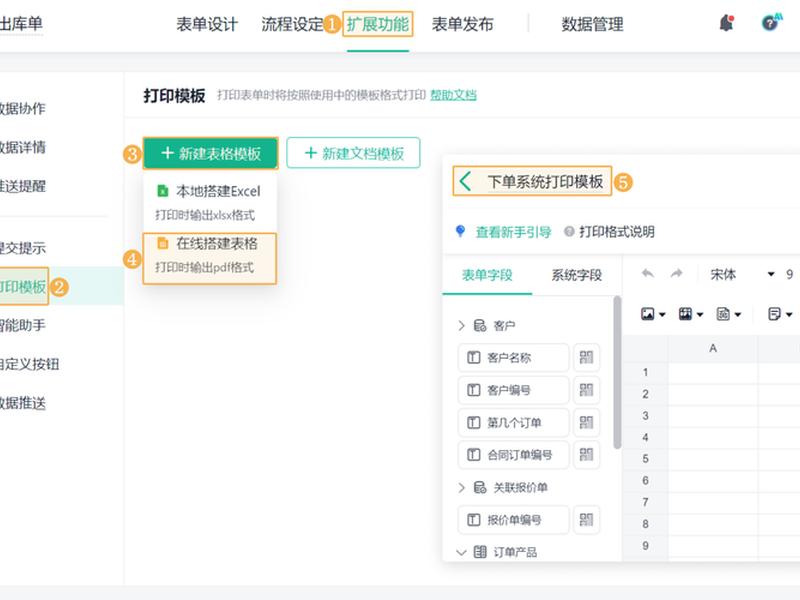This screenshot has height=600, width=800.
Task: Click the redo arrow in editor toolbar
Action: click(x=677, y=273)
